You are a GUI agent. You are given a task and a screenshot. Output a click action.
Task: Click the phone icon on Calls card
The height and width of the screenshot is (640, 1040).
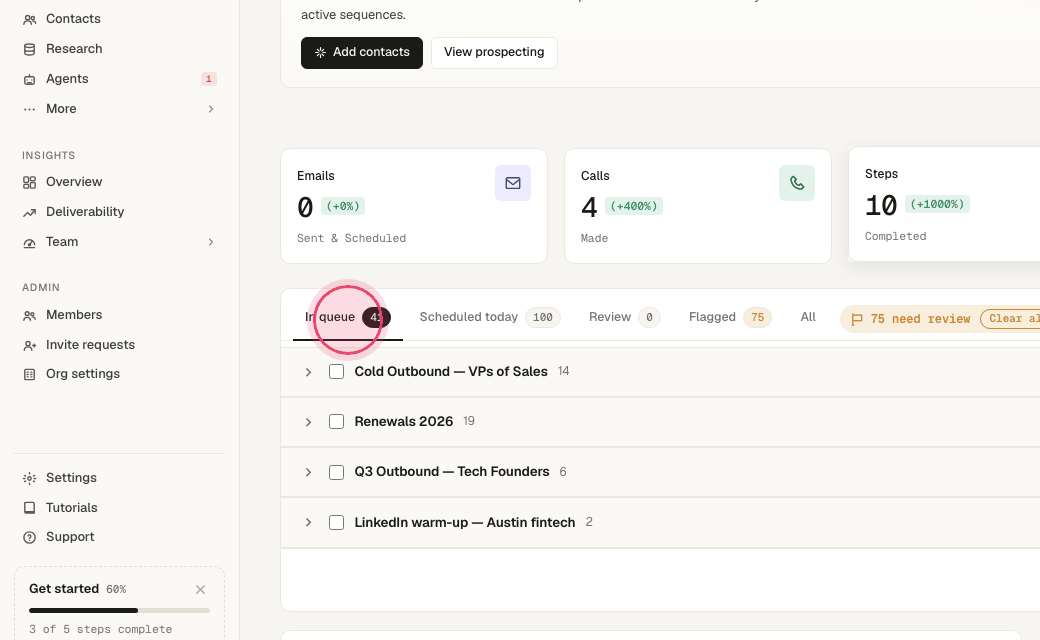(x=797, y=183)
